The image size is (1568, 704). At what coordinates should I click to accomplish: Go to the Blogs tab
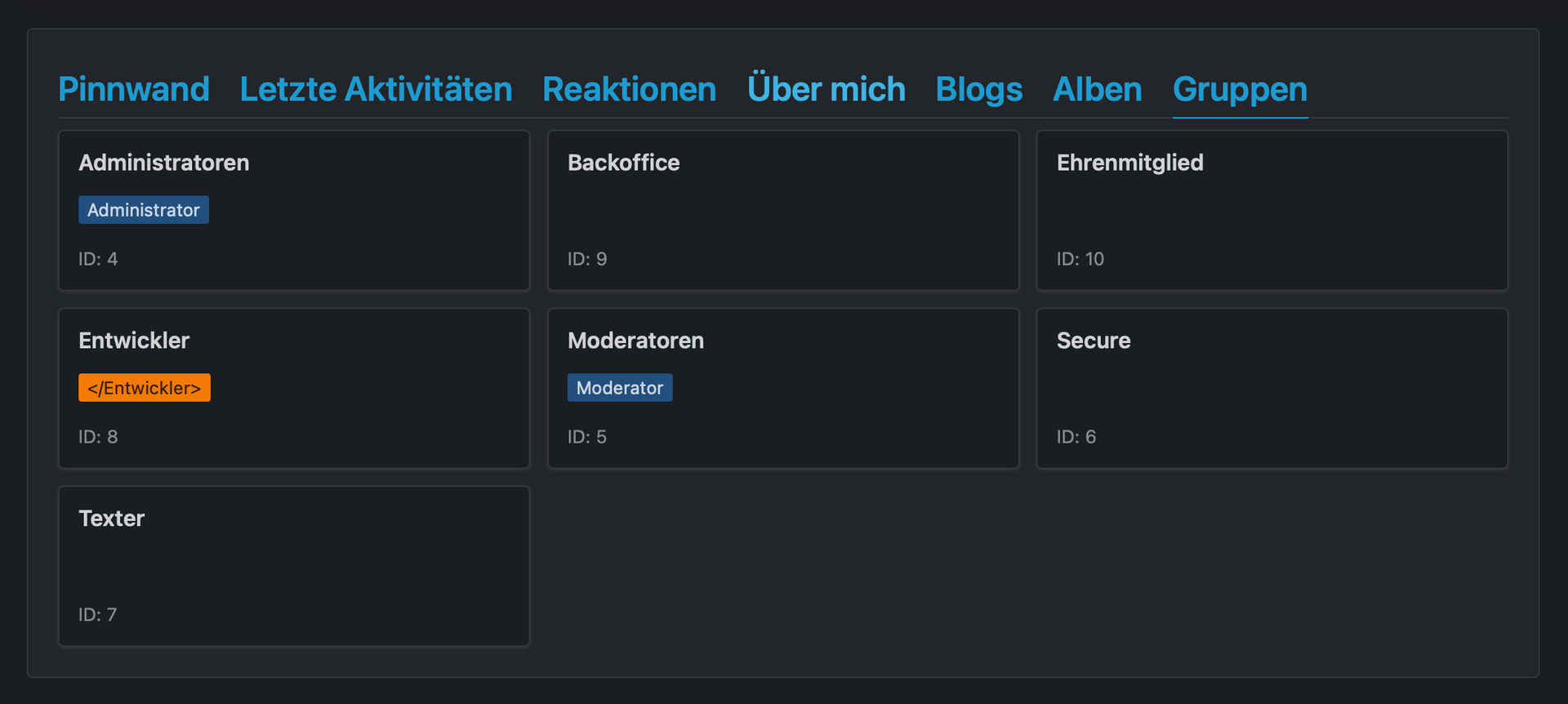pos(978,89)
